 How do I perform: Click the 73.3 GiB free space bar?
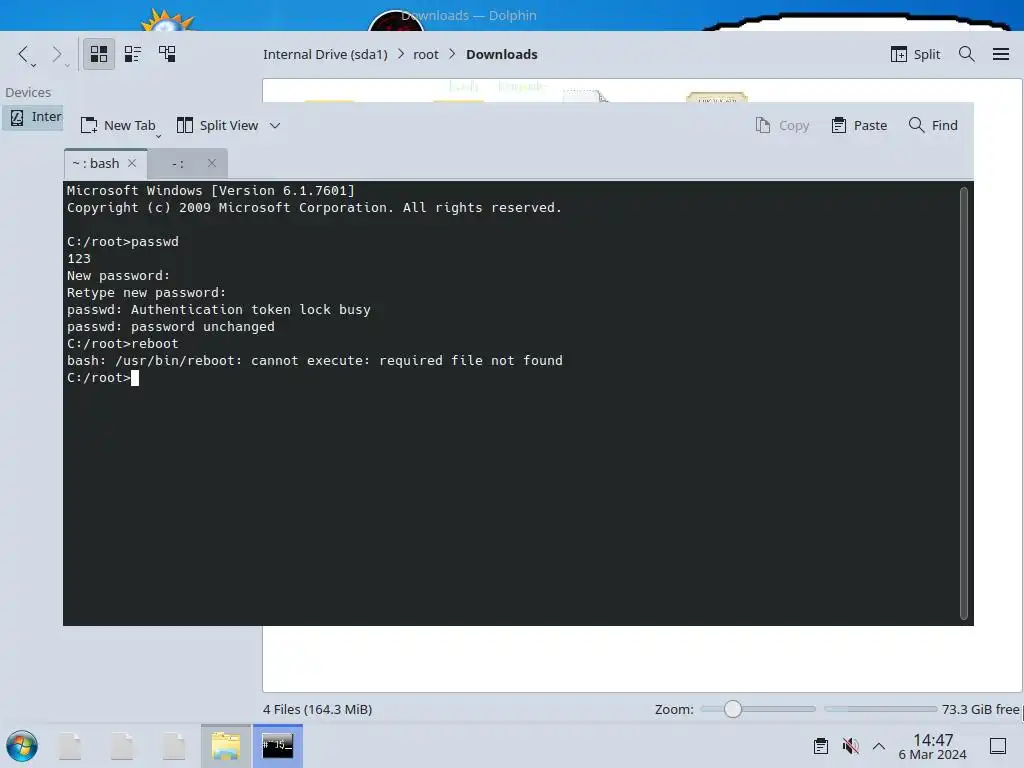tap(880, 709)
